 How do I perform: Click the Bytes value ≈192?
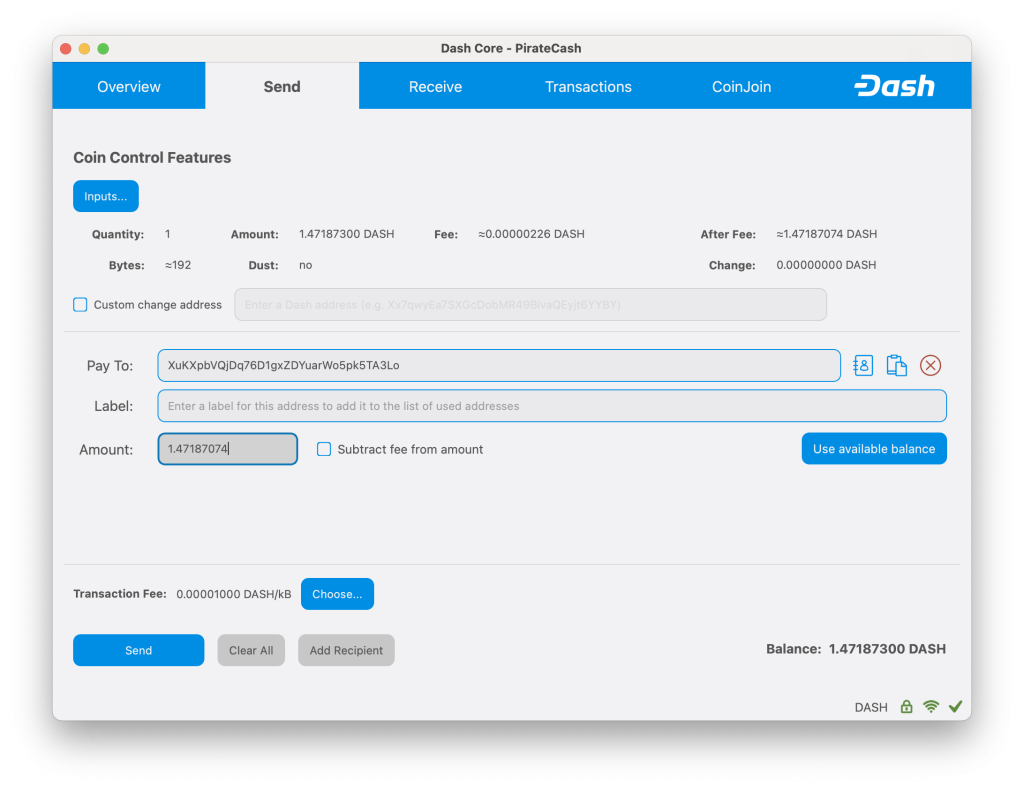178,265
